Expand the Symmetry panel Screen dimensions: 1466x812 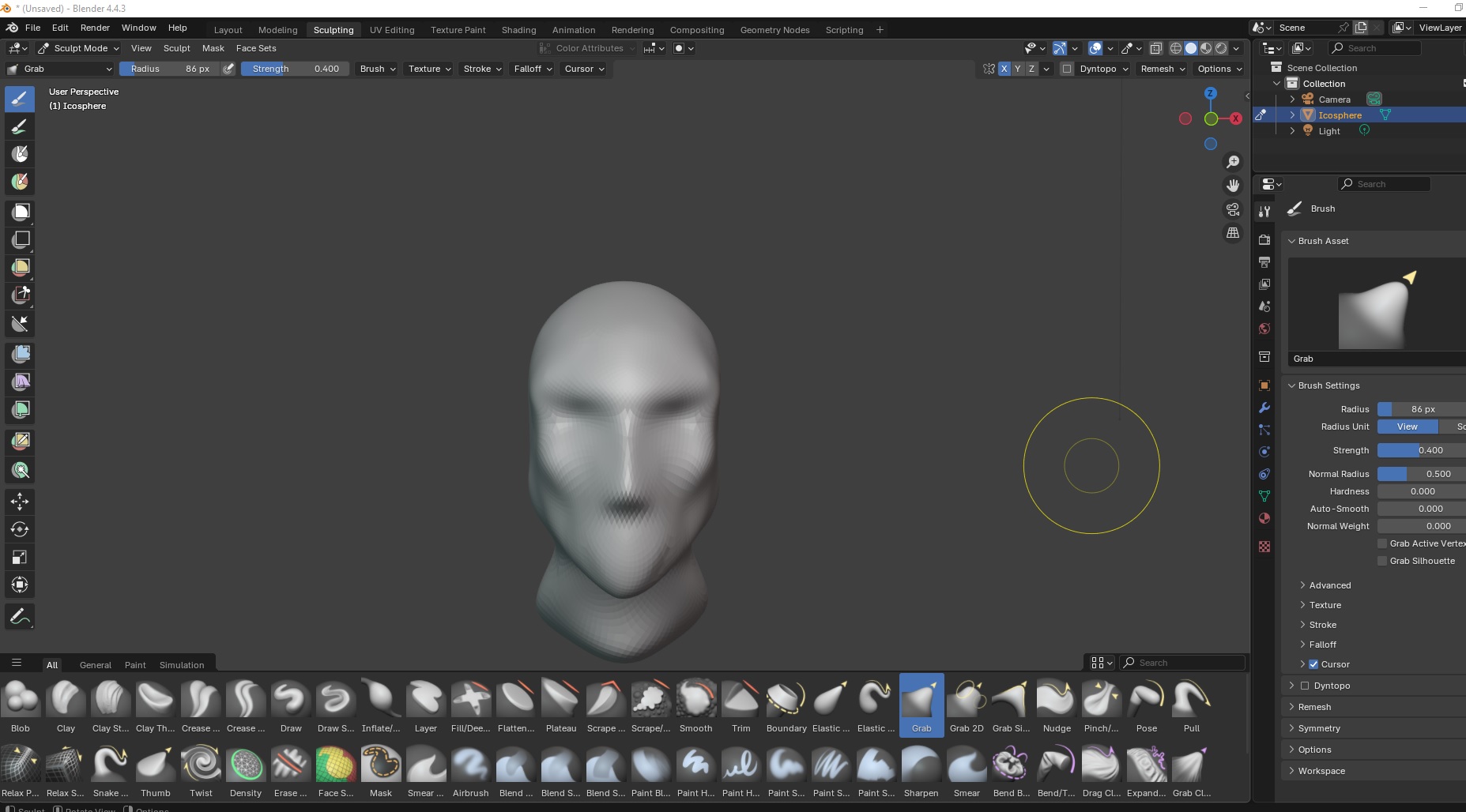coord(1319,728)
